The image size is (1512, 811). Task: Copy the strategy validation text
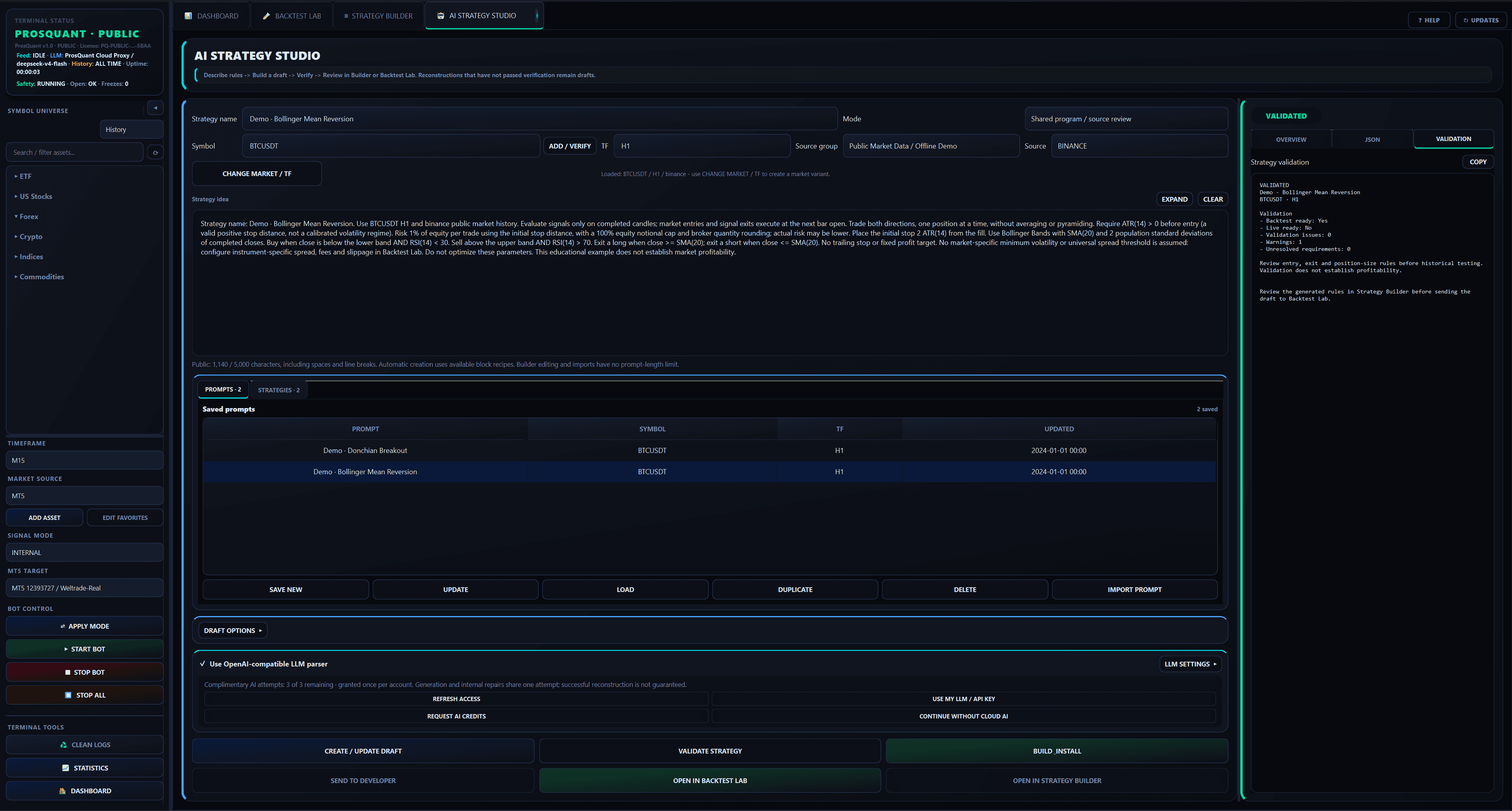(1477, 162)
